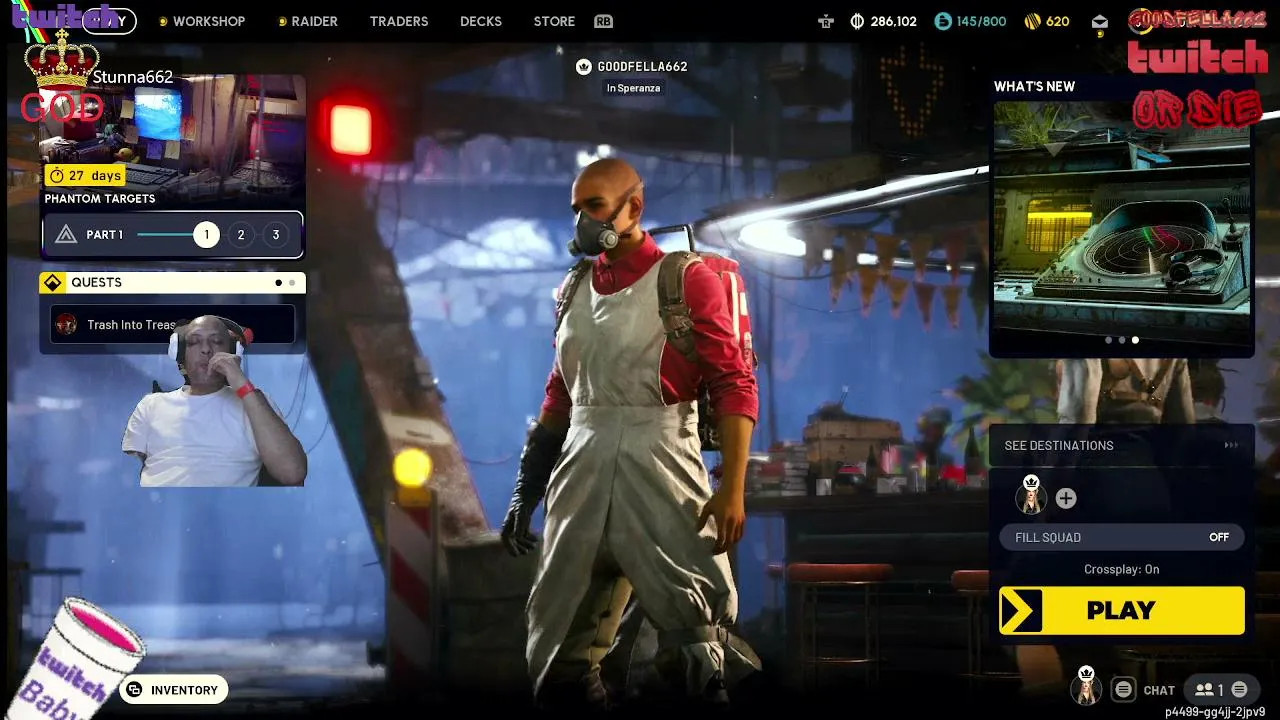
Task: Open the Chat menu icon
Action: pyautogui.click(x=1124, y=690)
